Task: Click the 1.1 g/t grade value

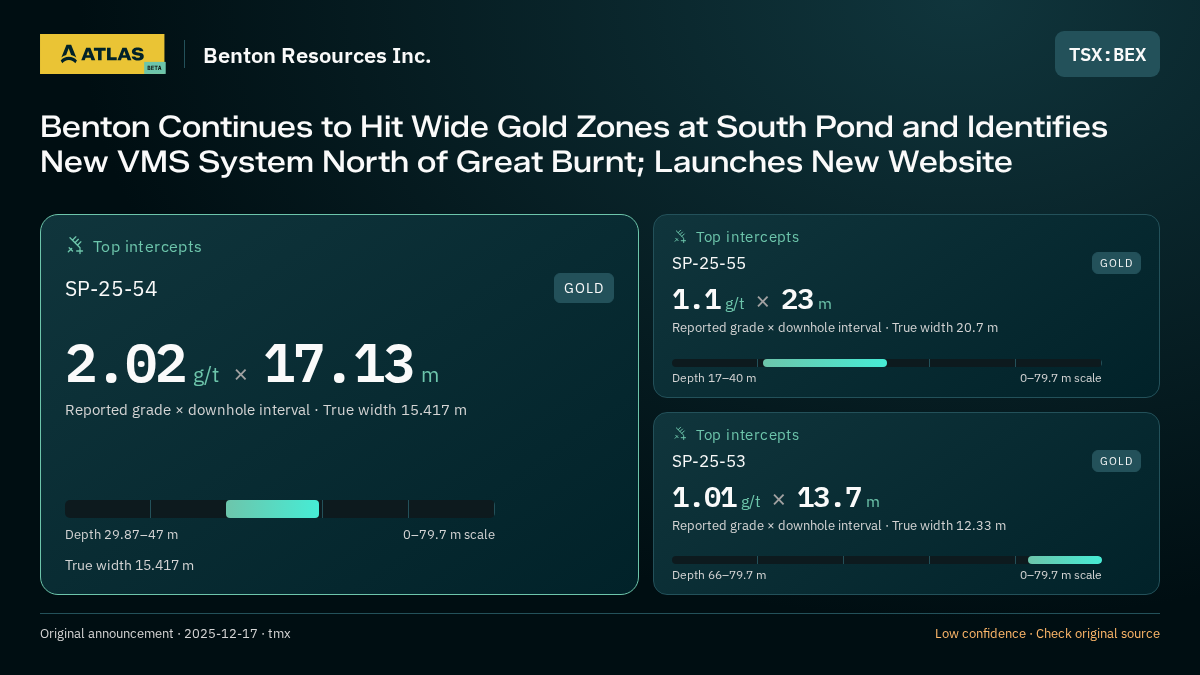Action: click(708, 300)
